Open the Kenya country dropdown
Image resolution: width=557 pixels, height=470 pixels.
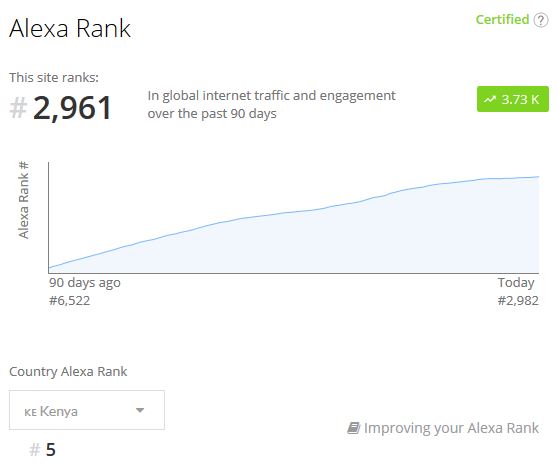click(x=87, y=410)
